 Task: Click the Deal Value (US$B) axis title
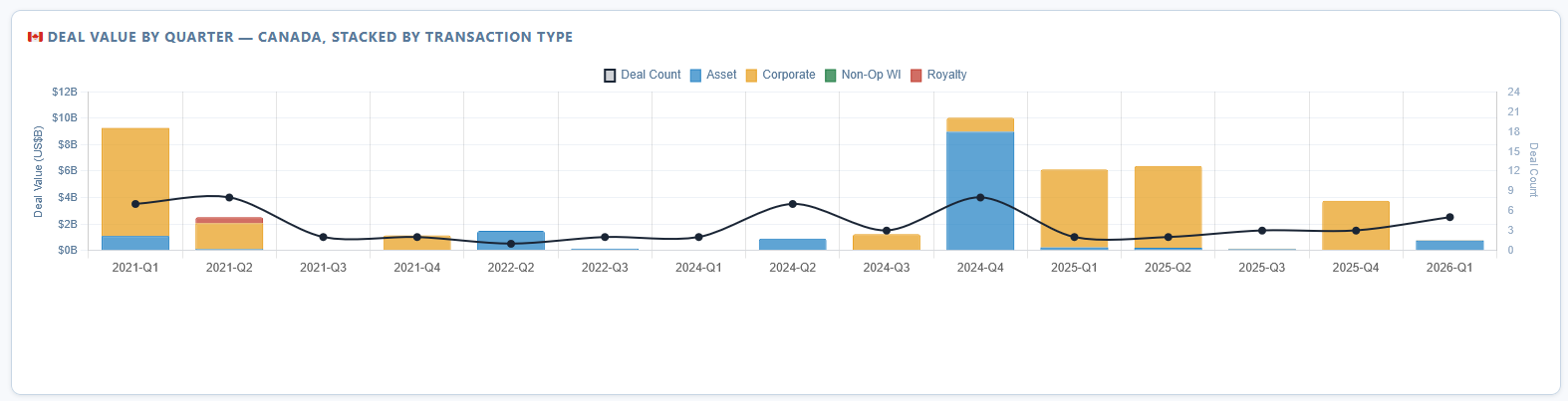[x=39, y=171]
